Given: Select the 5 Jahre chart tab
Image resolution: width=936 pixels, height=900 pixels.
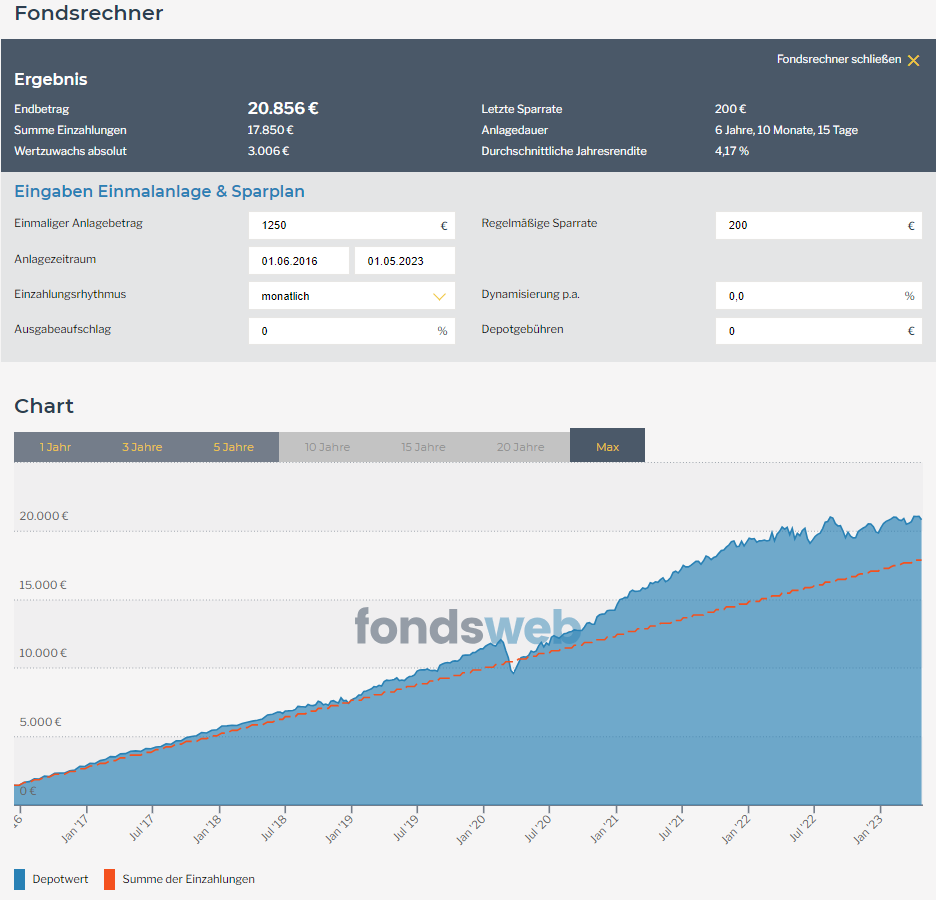Looking at the screenshot, I should tap(233, 447).
